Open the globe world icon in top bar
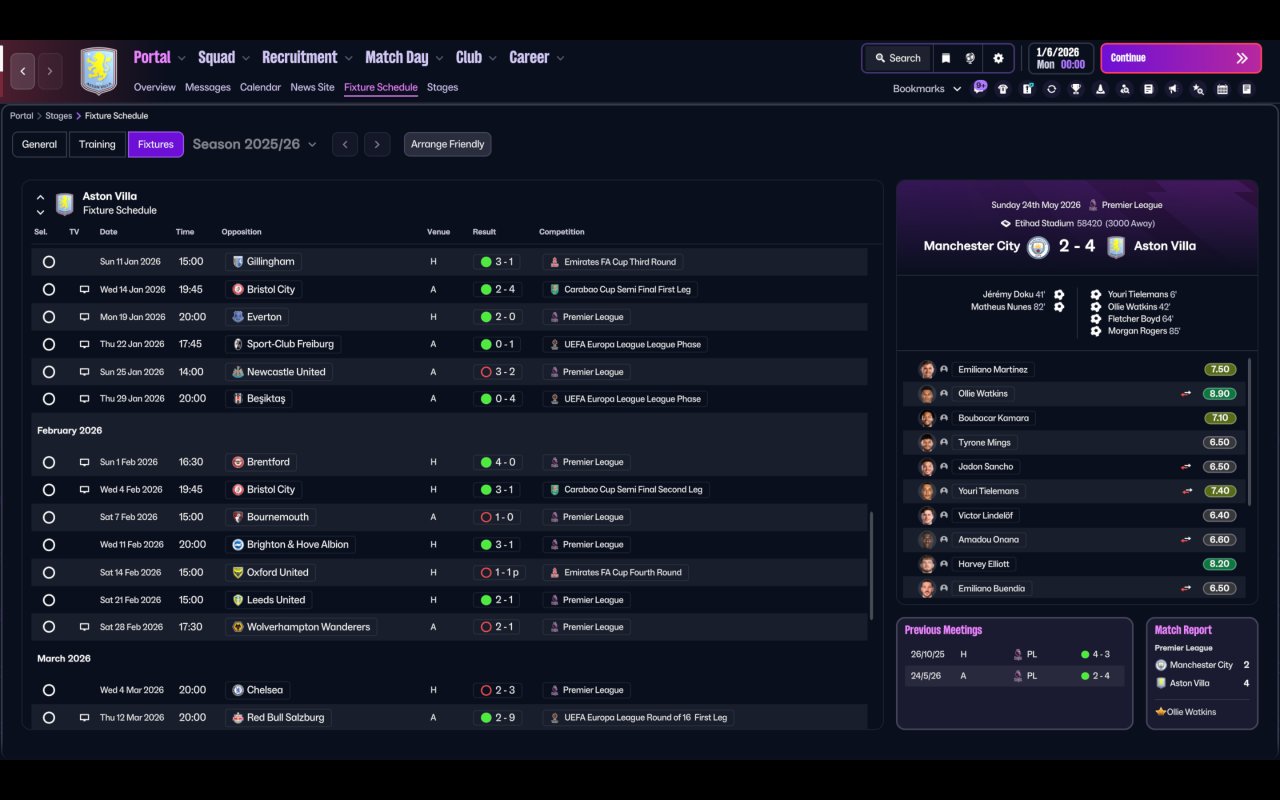1280x800 pixels. coord(970,58)
